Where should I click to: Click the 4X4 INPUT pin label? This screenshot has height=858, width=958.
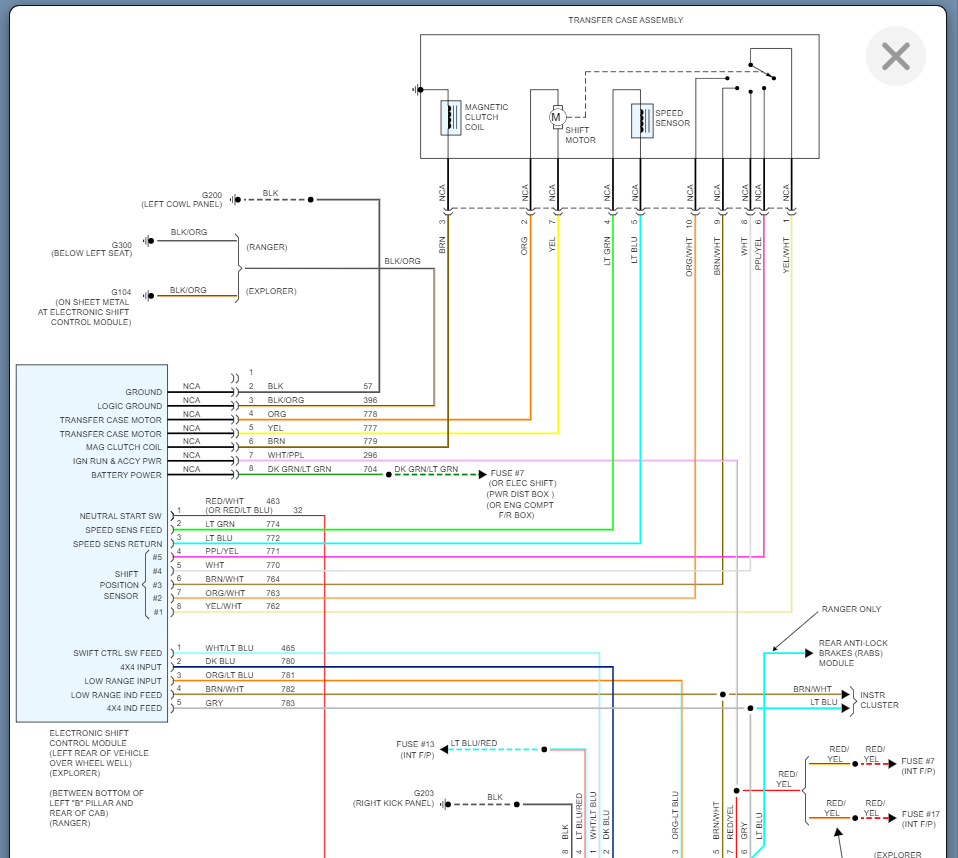(x=141, y=667)
